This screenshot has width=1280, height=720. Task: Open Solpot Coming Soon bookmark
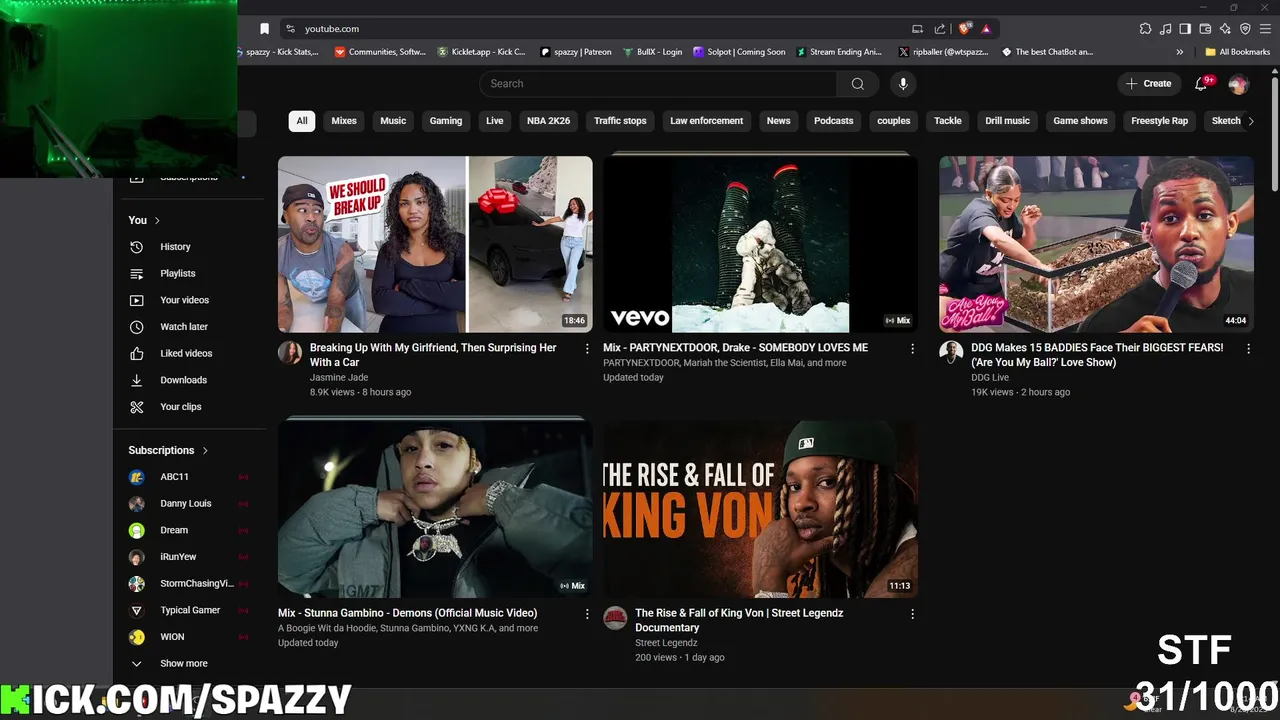[740, 52]
